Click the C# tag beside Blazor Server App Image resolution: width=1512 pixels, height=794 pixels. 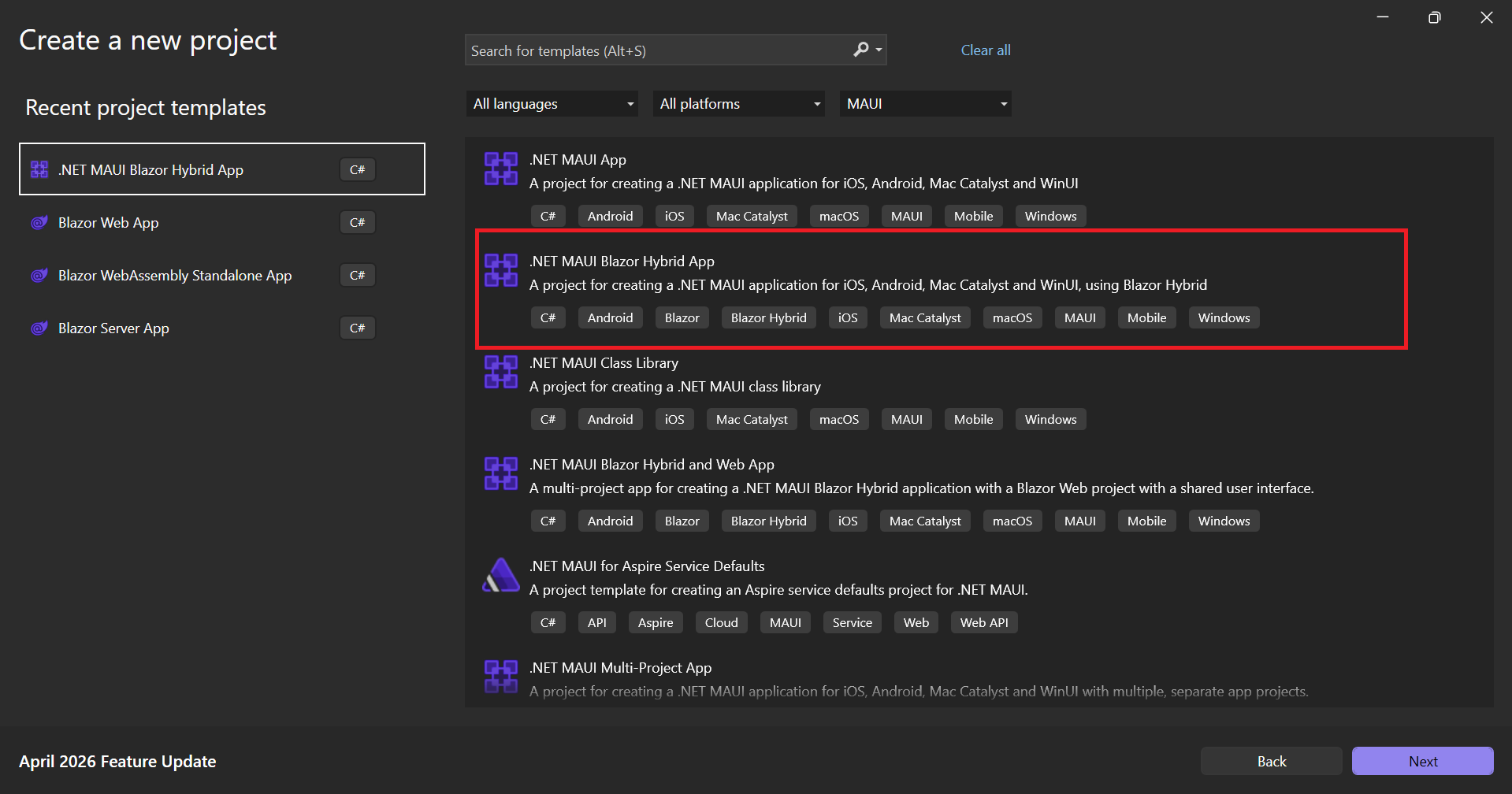point(358,328)
